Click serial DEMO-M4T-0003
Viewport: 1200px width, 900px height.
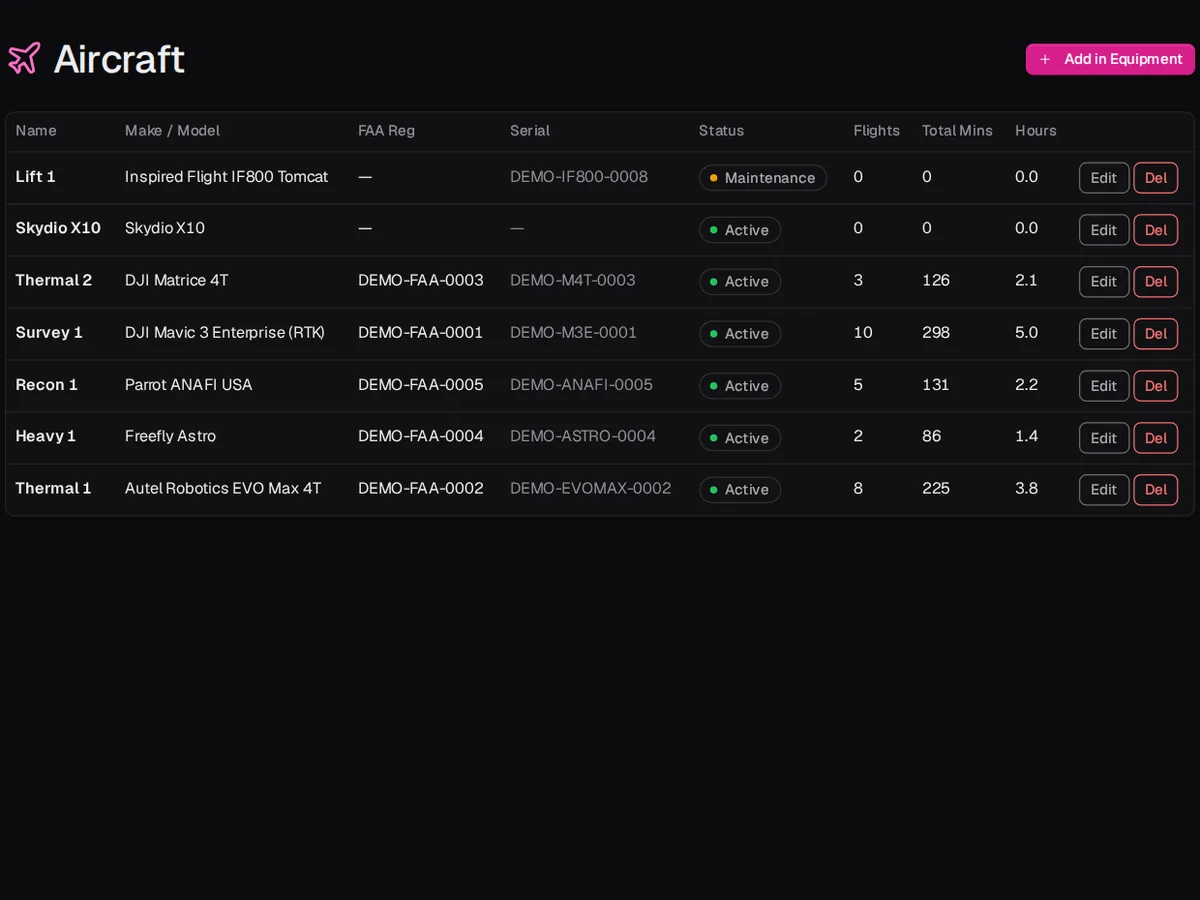pos(573,281)
